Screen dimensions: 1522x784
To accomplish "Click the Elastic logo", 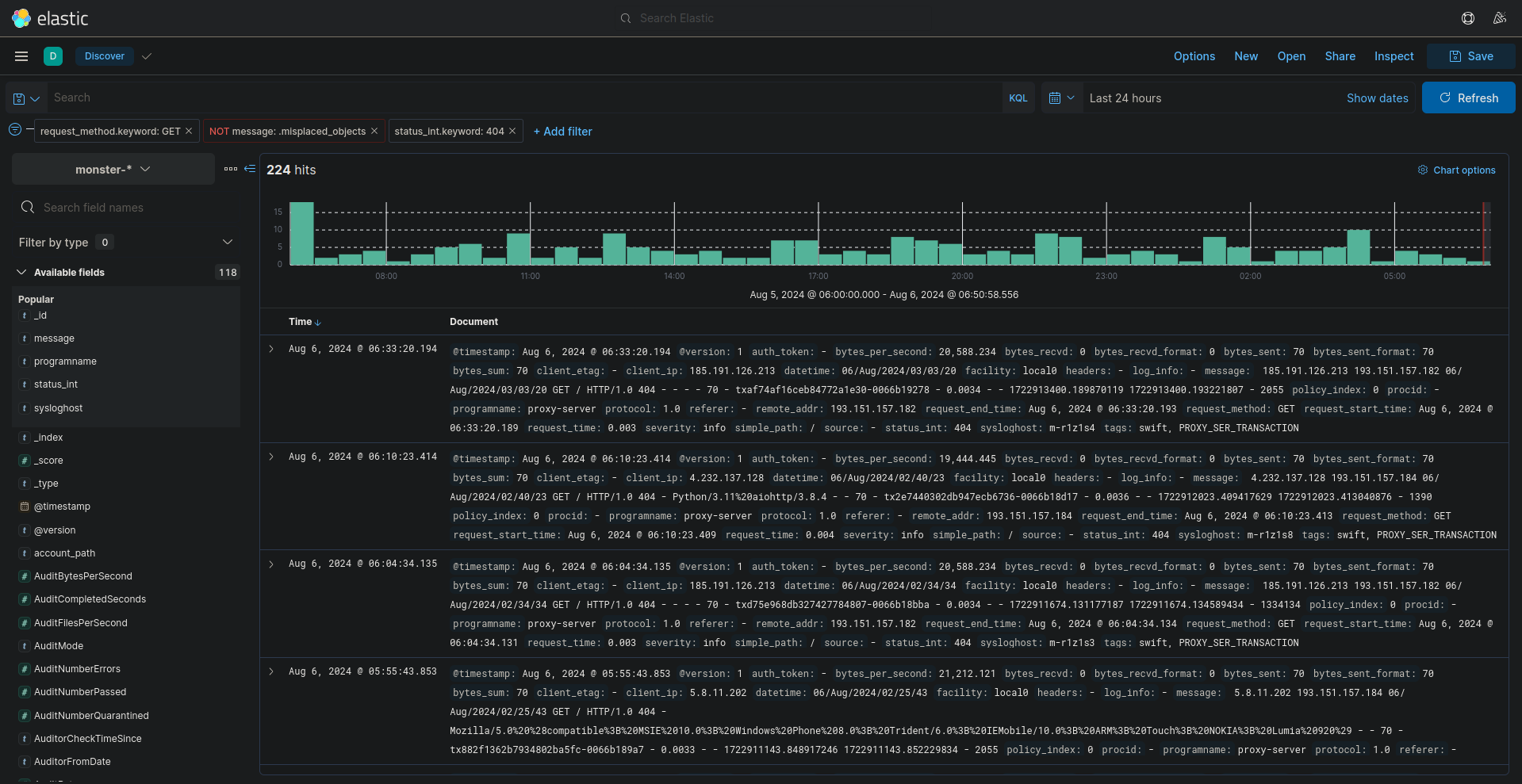I will 50,18.
